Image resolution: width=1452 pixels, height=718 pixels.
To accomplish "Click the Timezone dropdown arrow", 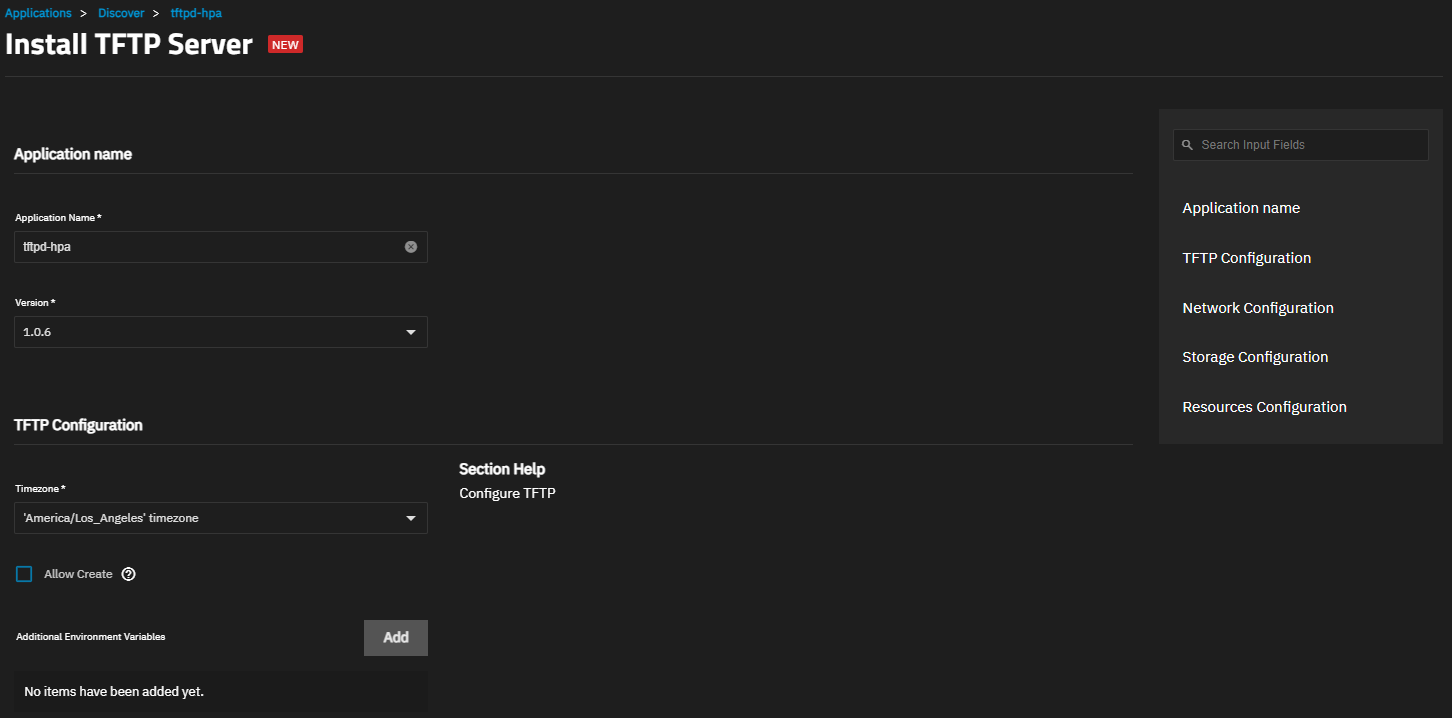I will pos(411,518).
